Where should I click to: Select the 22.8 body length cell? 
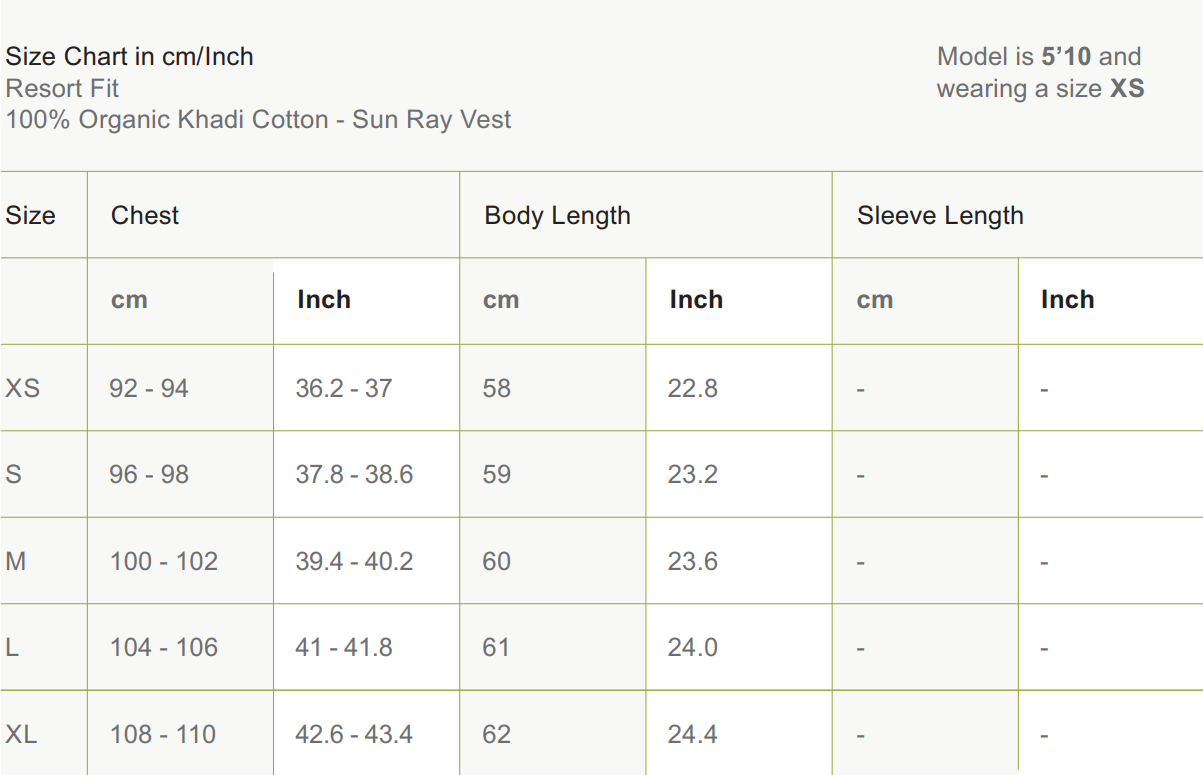pos(693,388)
